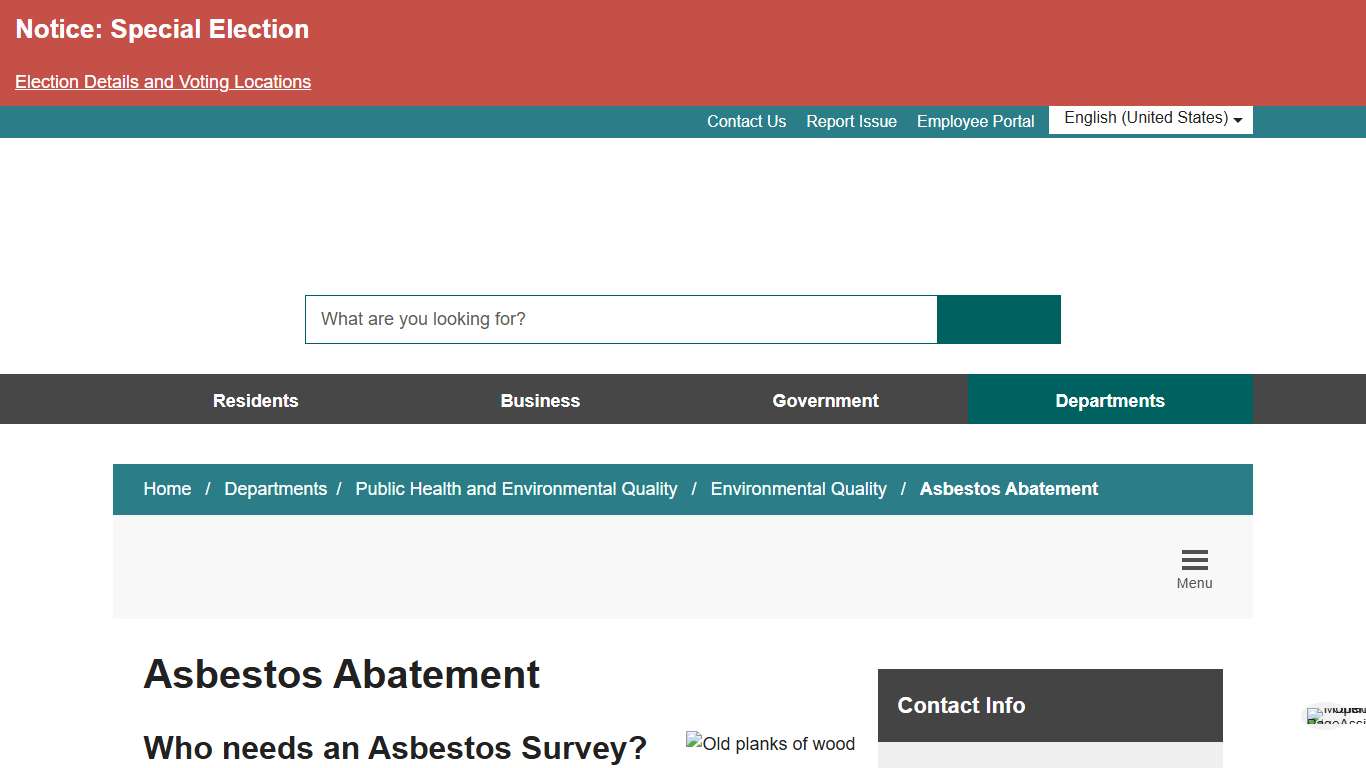The width and height of the screenshot is (1366, 768).
Task: Click Contact Us in the top bar
Action: (x=746, y=121)
